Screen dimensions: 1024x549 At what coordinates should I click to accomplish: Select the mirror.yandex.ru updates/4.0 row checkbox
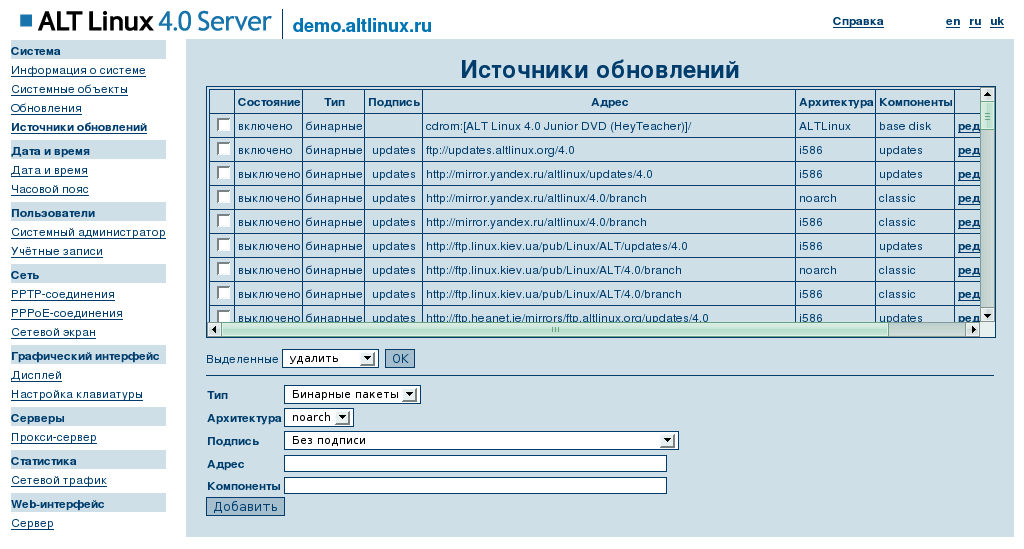pos(223,173)
